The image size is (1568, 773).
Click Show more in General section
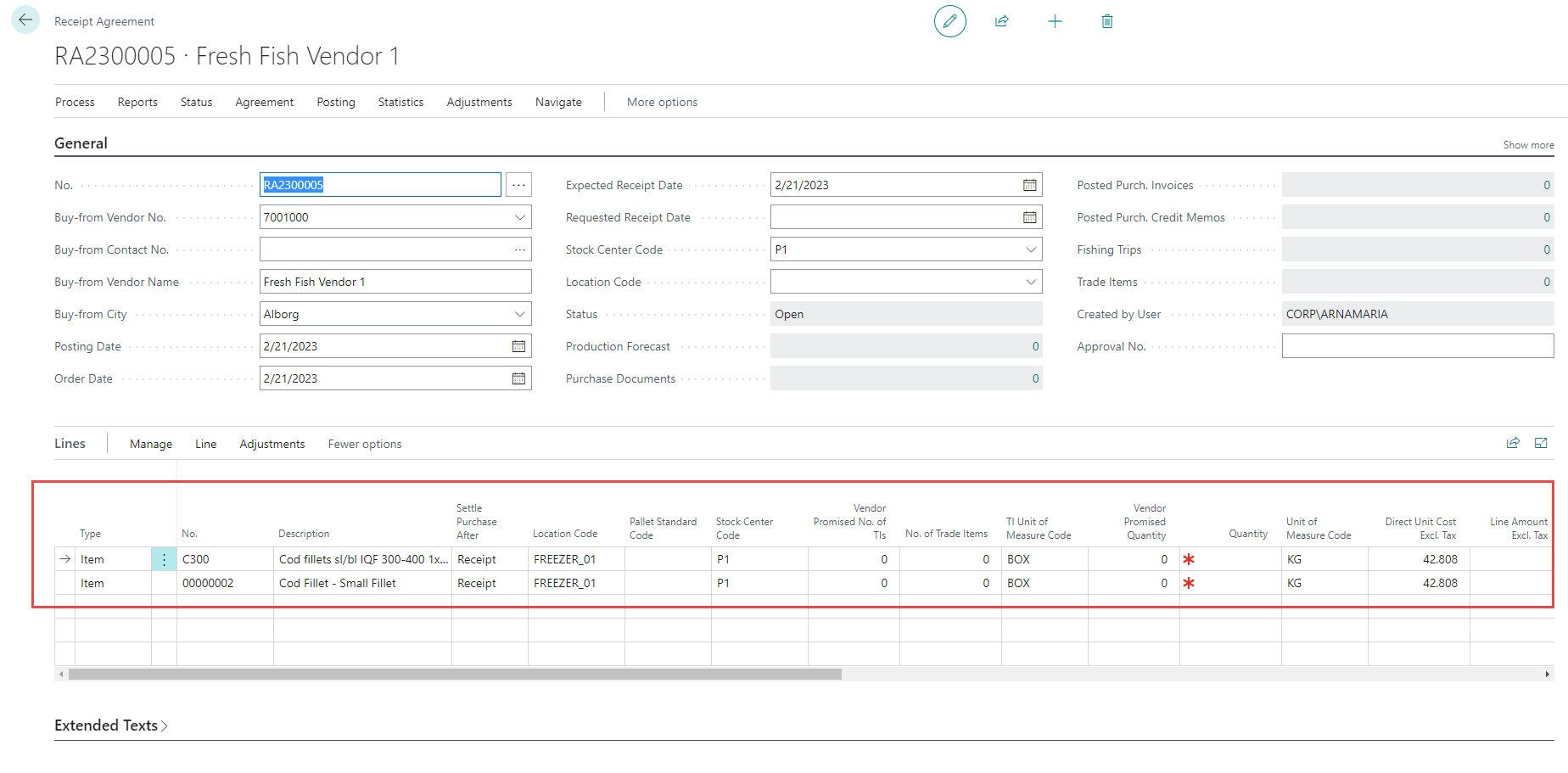(1528, 145)
